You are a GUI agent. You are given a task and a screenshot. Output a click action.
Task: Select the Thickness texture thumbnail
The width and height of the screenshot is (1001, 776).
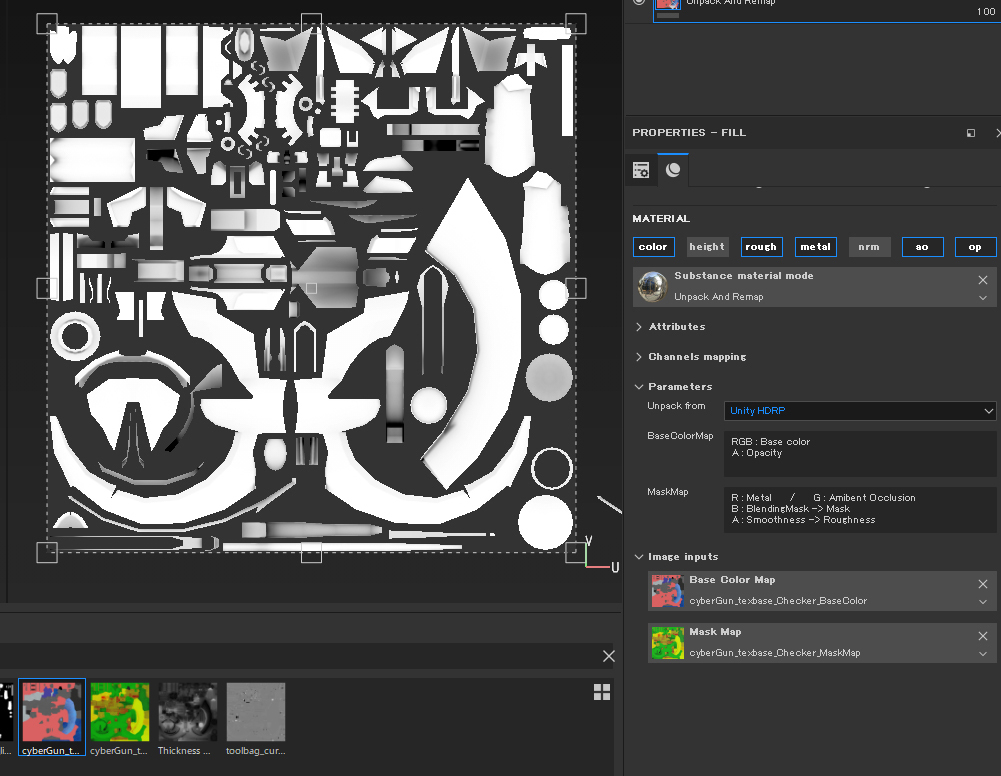click(x=188, y=712)
